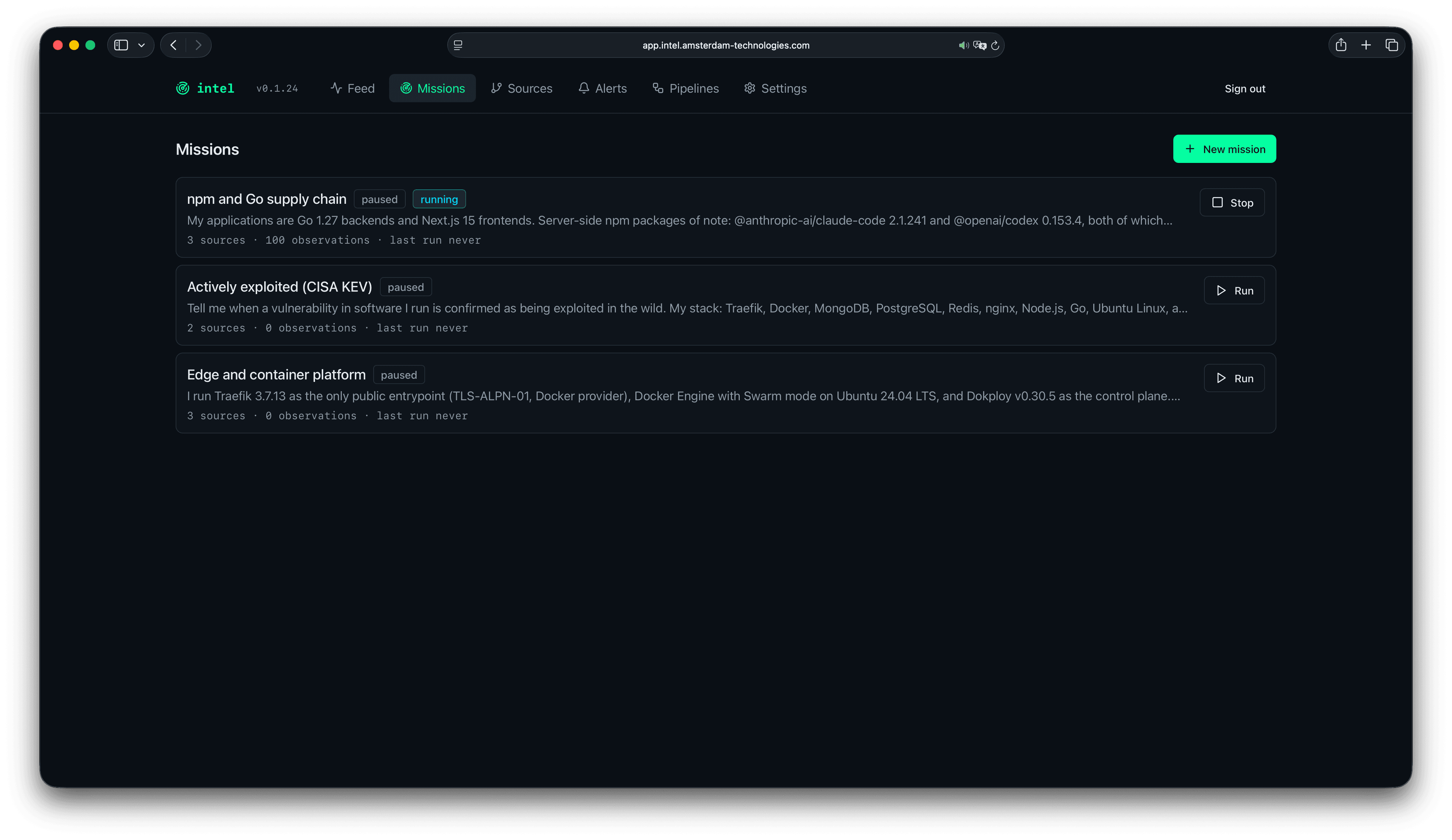Click the "2 sources · 0 observations" text
The width and height of the screenshot is (1452, 840).
272,328
